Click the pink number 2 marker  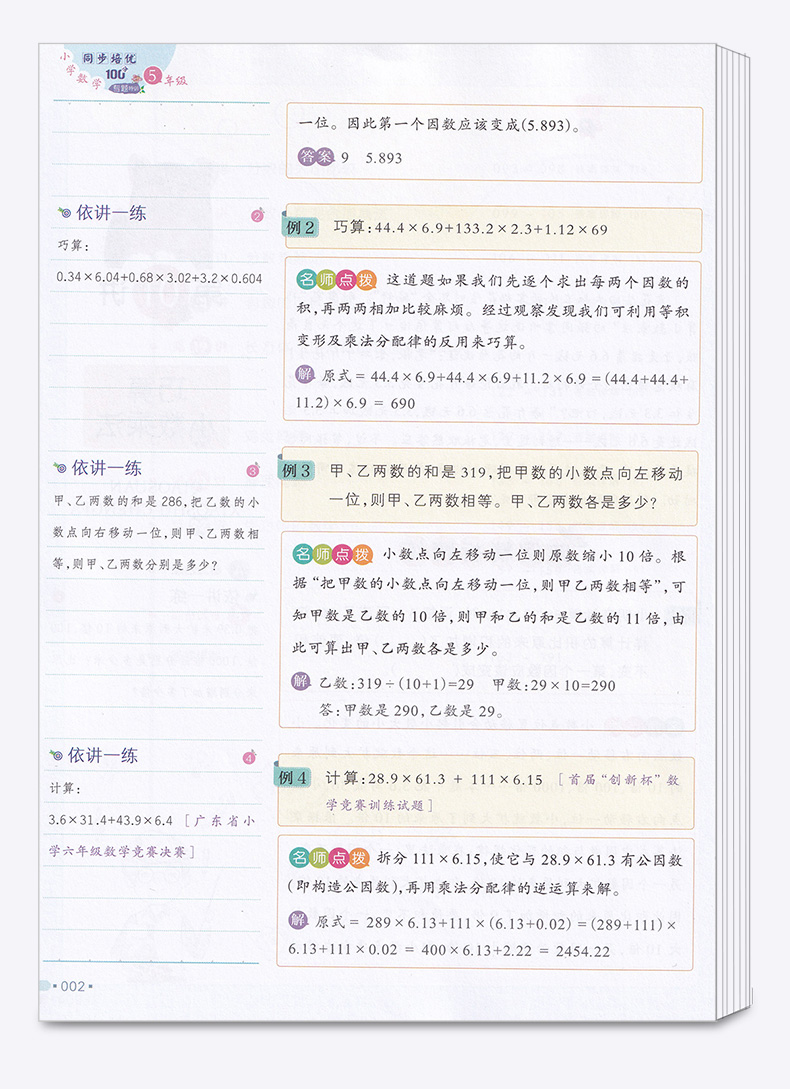click(x=258, y=215)
